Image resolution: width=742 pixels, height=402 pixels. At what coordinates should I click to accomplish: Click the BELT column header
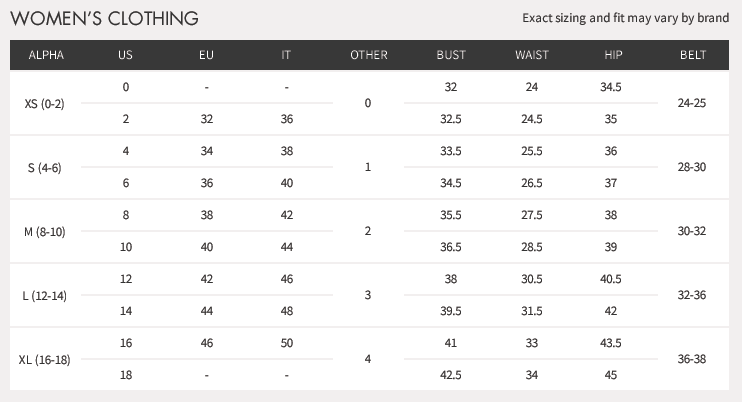tap(693, 55)
